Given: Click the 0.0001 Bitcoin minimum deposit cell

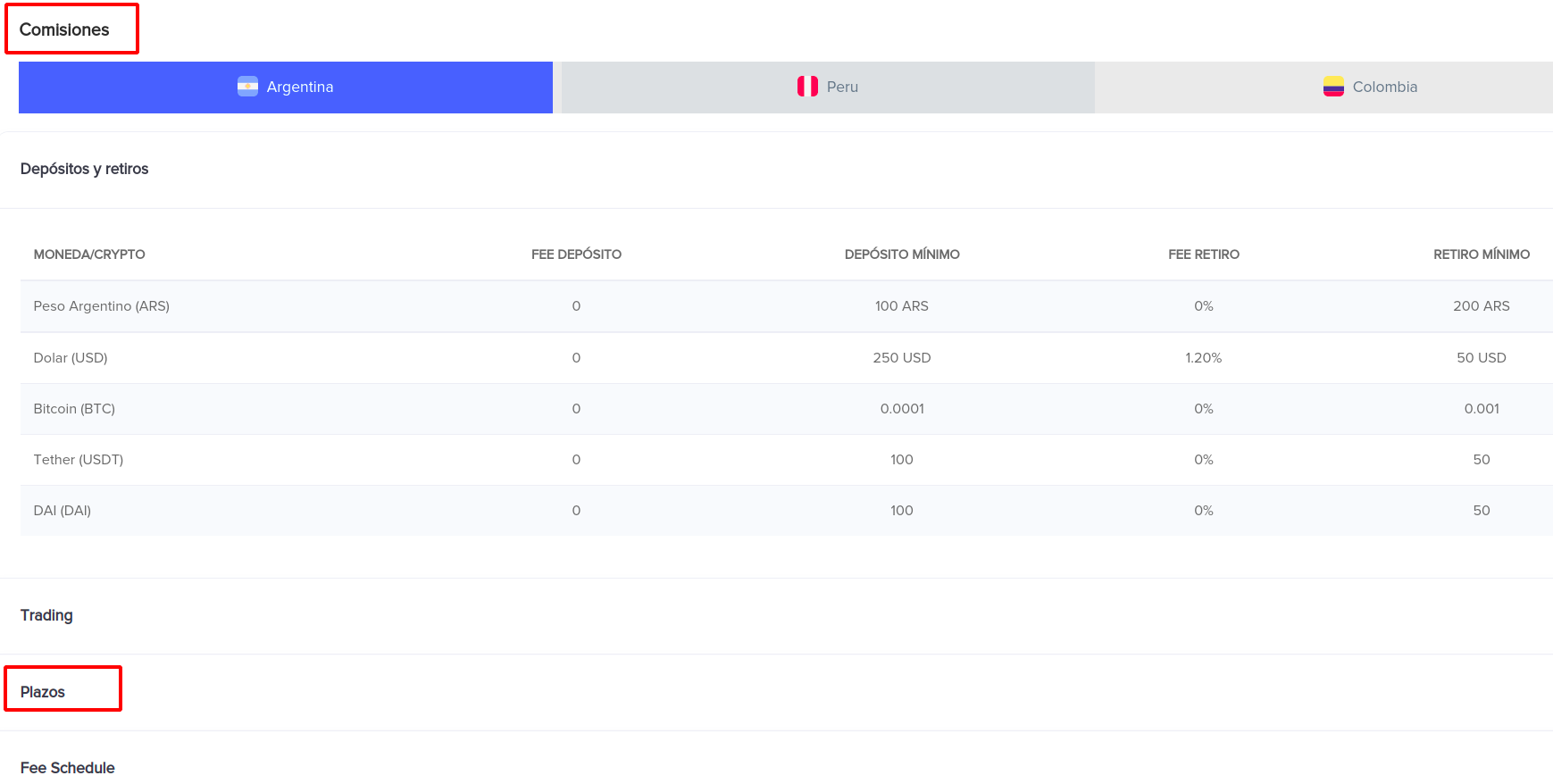Looking at the screenshot, I should pyautogui.click(x=902, y=409).
